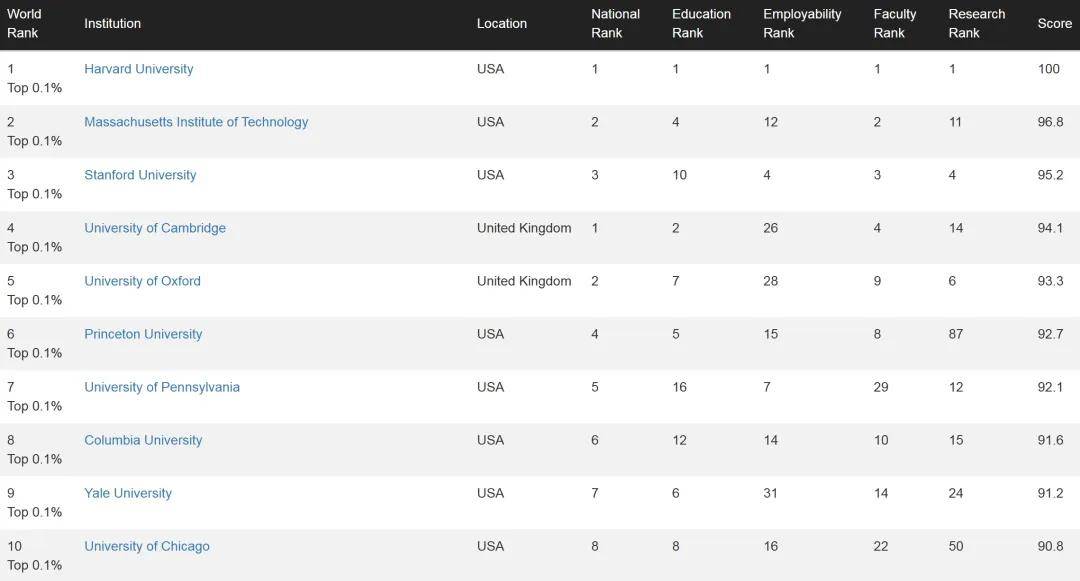The image size is (1080, 581).
Task: Click Harvard's score value of 100
Action: click(1048, 69)
